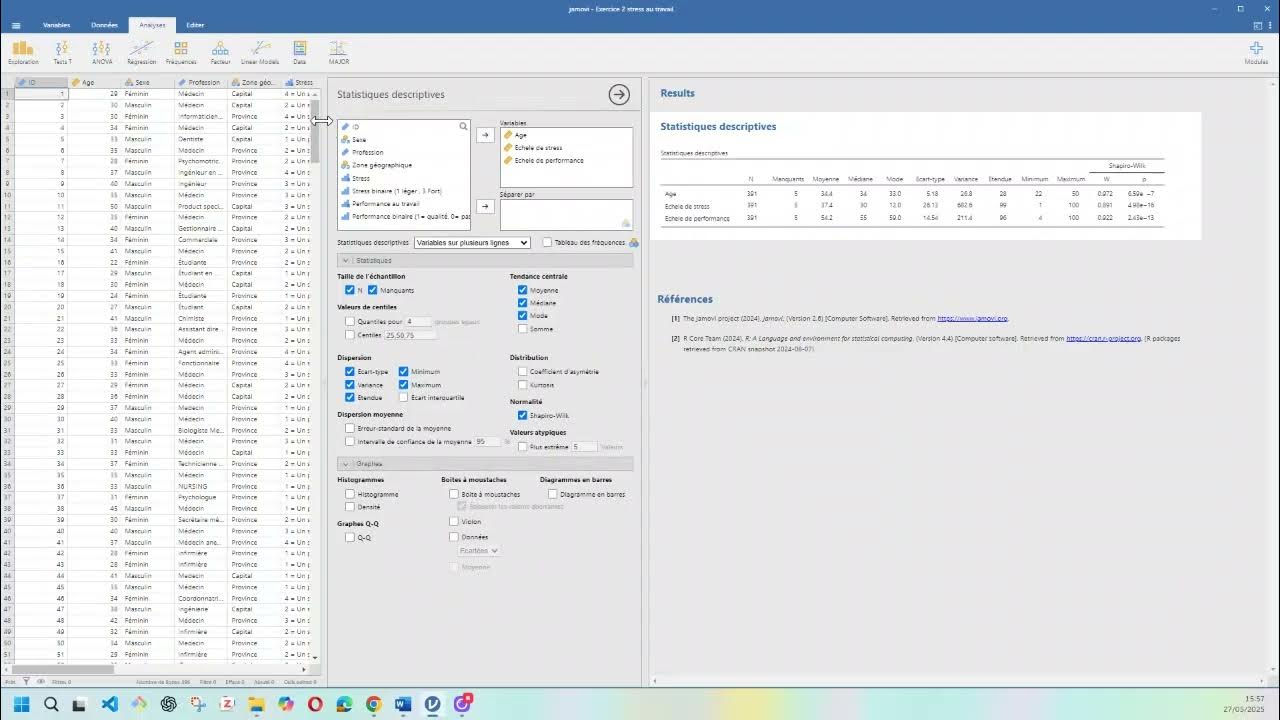Viewport: 1280px width, 720px height.
Task: Open Variables sur plusieurs lignes dropdown
Action: (x=472, y=242)
